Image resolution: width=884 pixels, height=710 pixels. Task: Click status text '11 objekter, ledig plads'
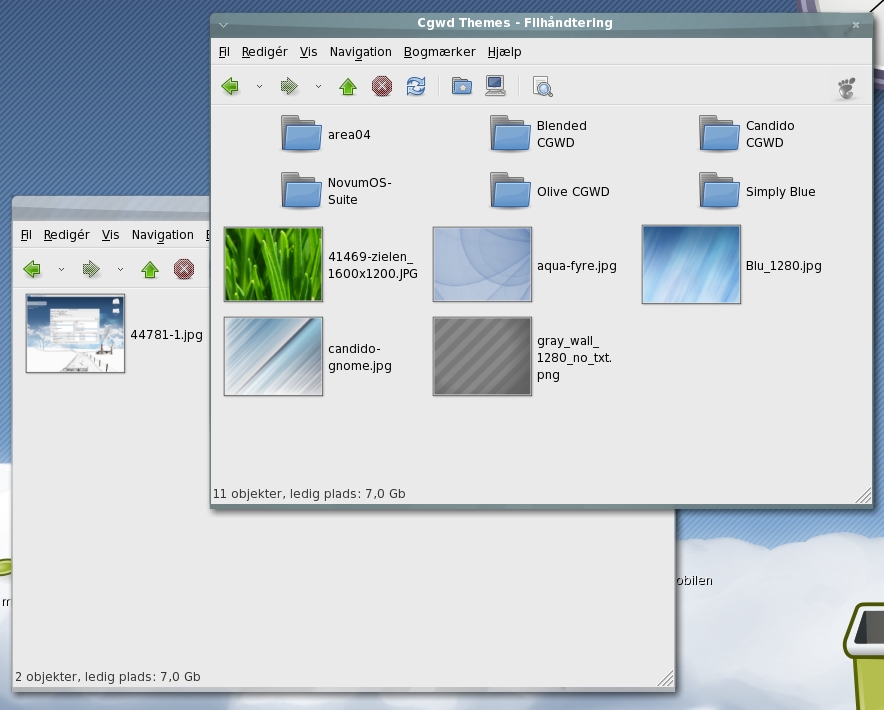[309, 494]
